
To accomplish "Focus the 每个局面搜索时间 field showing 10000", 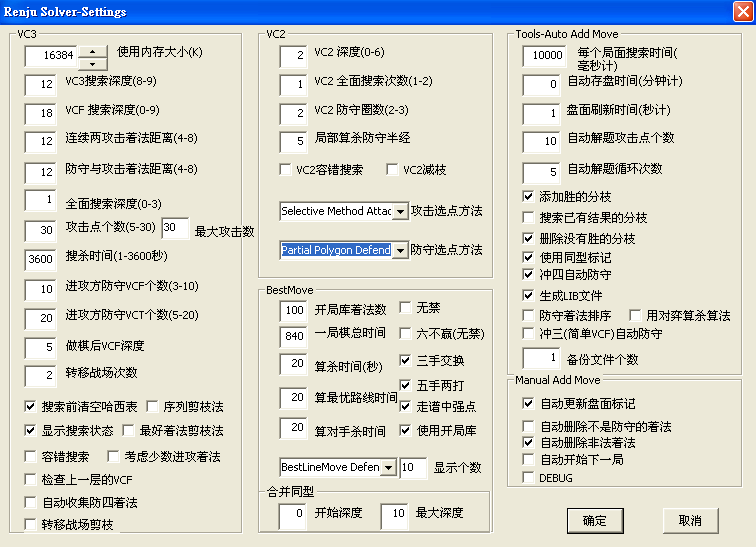I will point(545,56).
